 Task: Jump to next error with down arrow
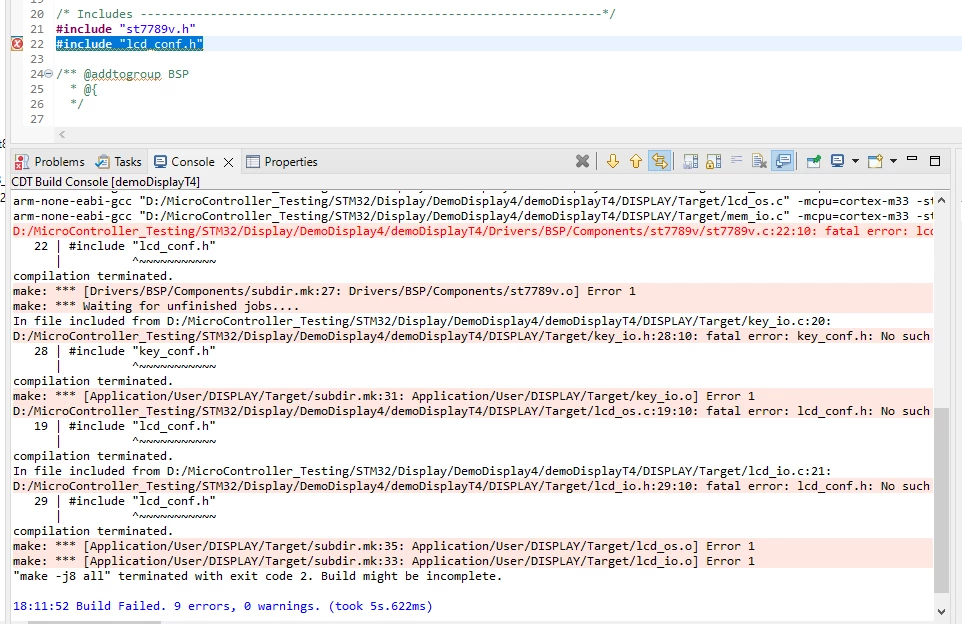[x=612, y=161]
